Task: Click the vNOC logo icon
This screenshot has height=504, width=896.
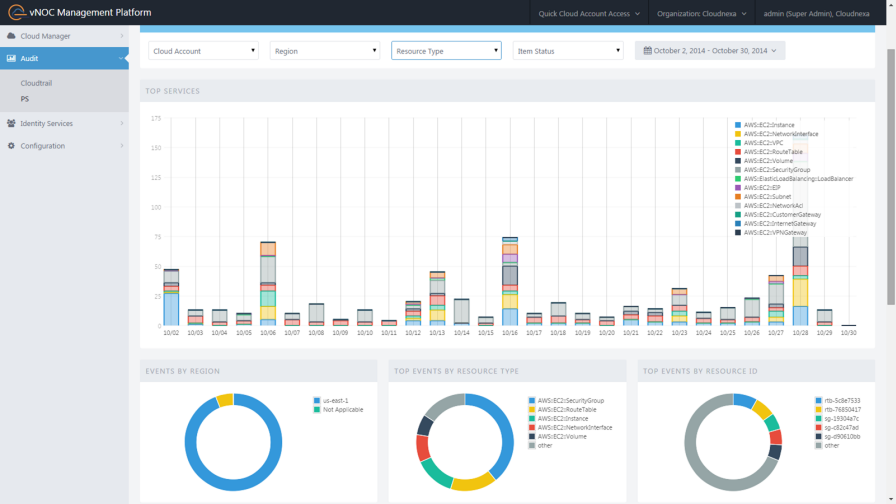Action: [x=17, y=13]
